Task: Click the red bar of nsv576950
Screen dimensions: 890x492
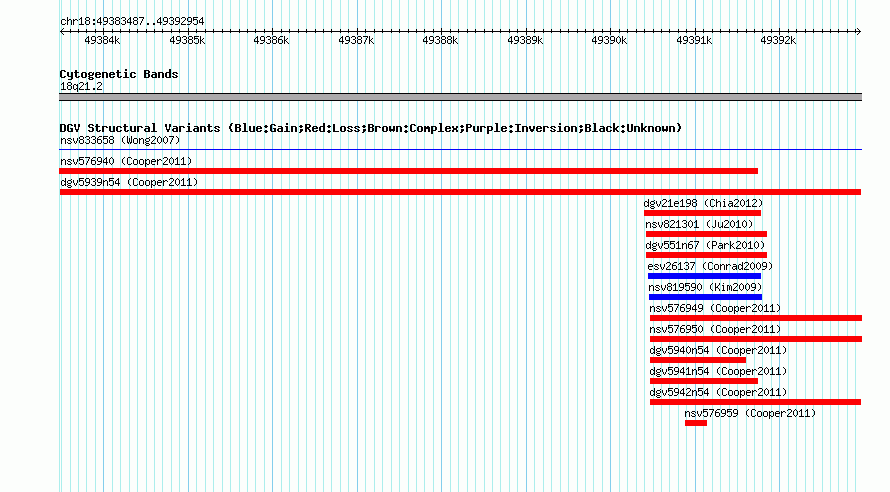Action: pos(756,339)
